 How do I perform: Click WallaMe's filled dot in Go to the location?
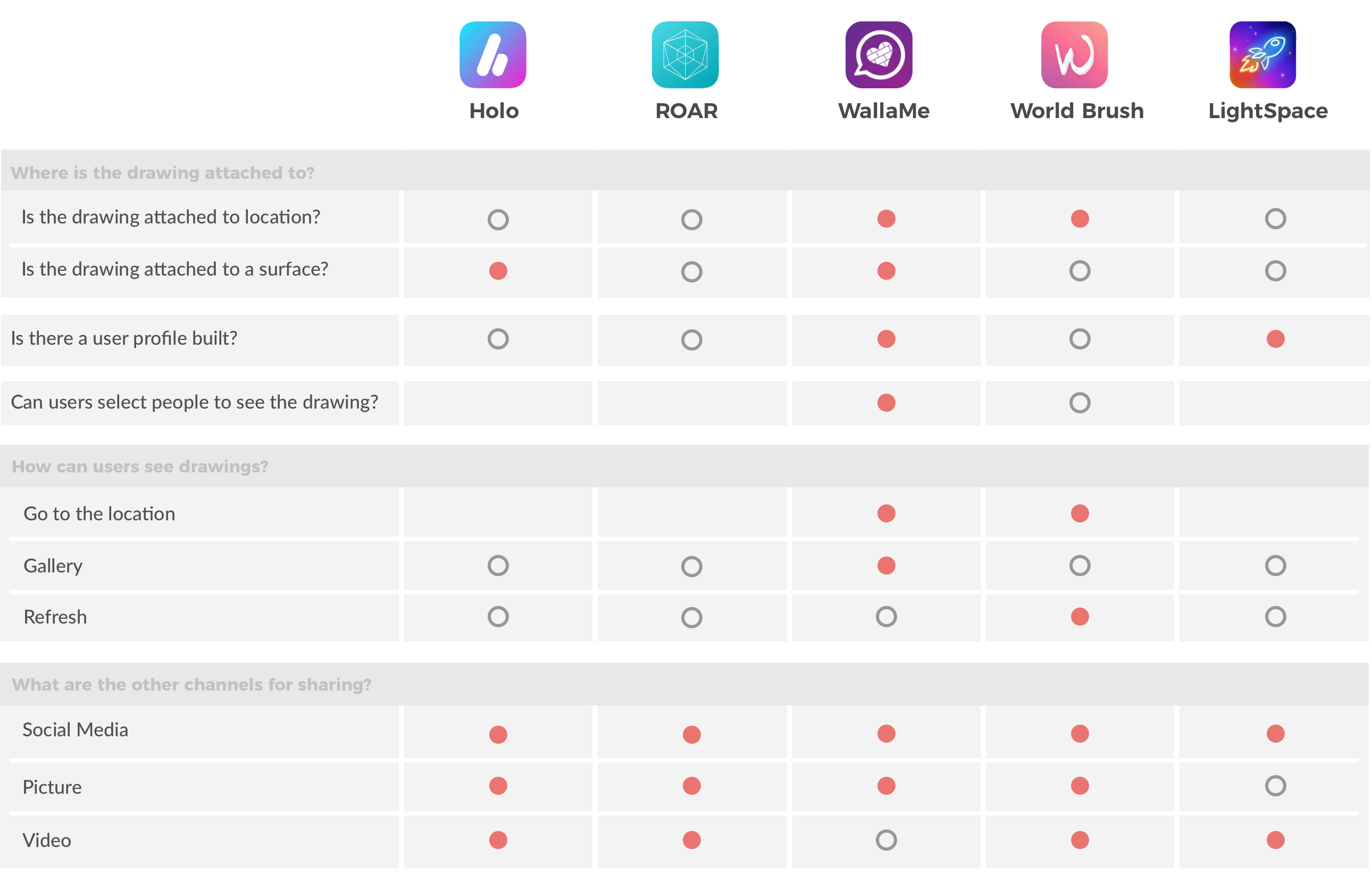[x=886, y=513]
